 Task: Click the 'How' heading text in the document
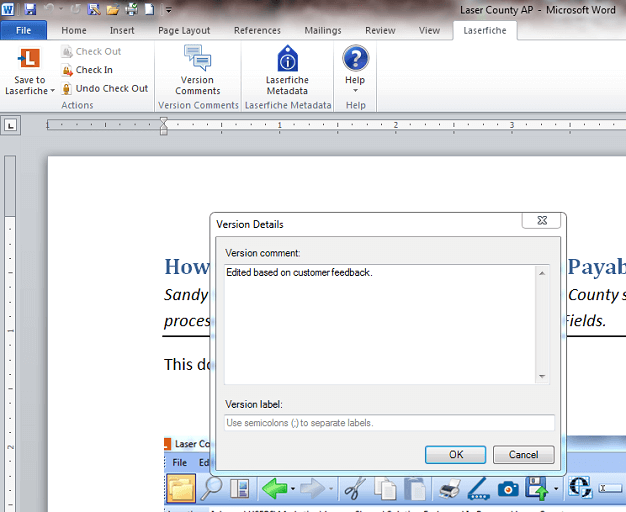(186, 267)
